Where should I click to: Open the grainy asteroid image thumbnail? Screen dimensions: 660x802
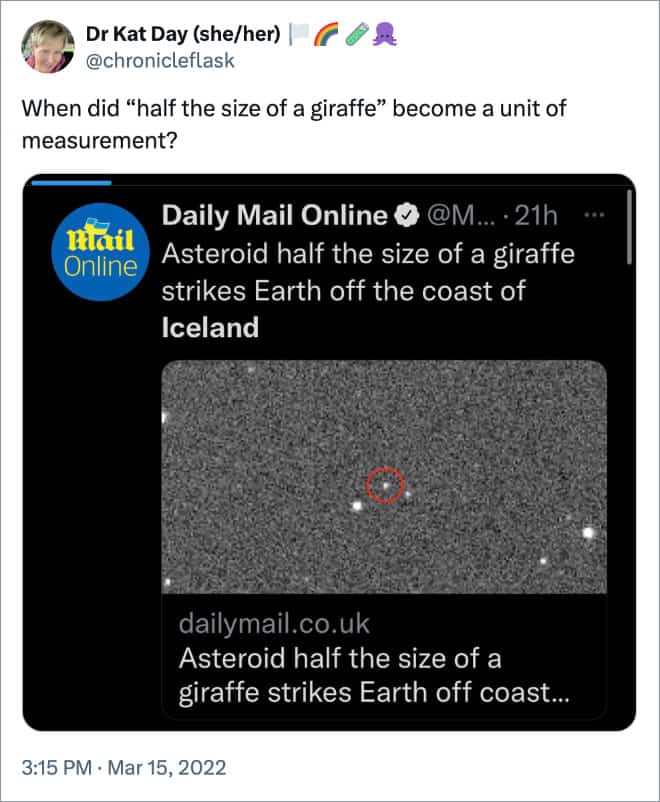point(384,476)
